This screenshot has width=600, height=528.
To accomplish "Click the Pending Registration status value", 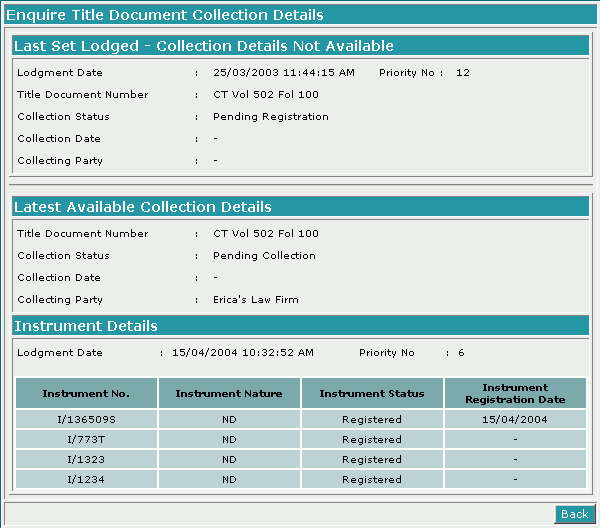I will click(x=271, y=117).
